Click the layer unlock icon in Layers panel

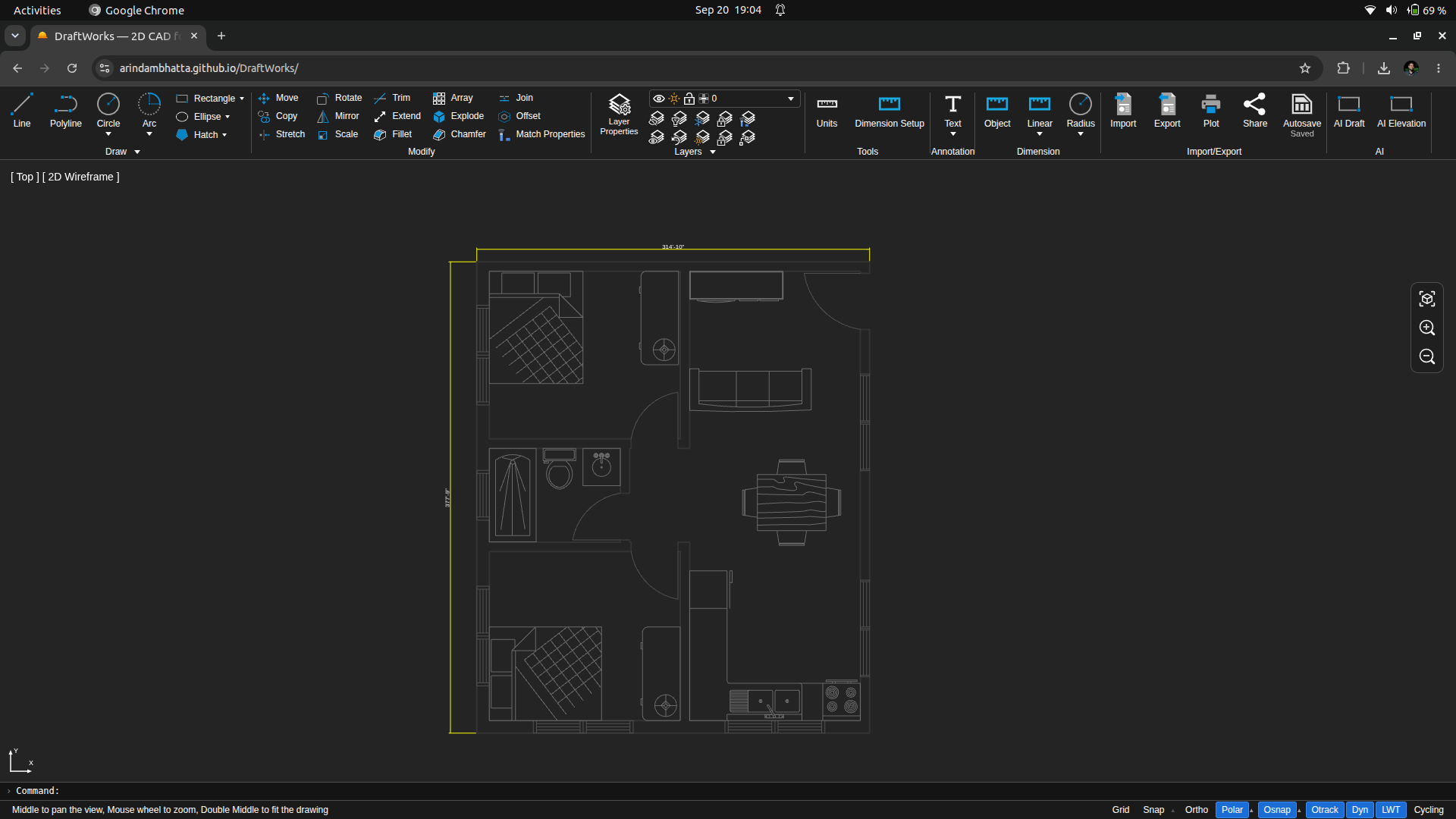click(x=725, y=137)
